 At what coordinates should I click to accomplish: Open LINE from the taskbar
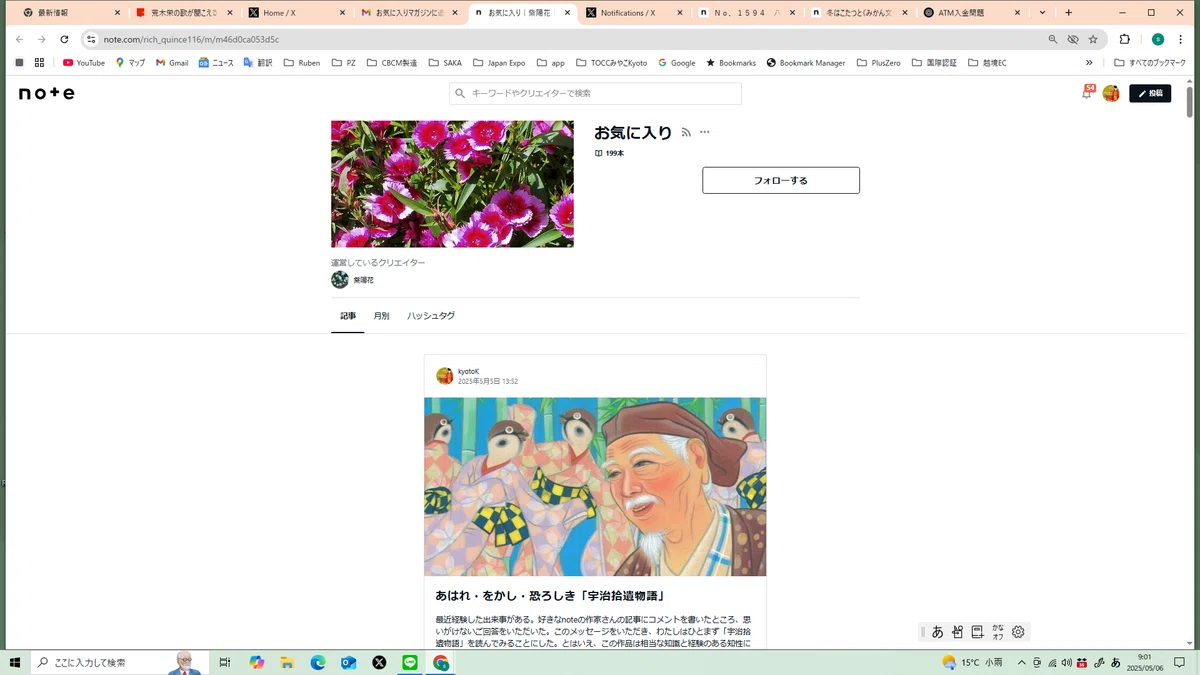409,662
